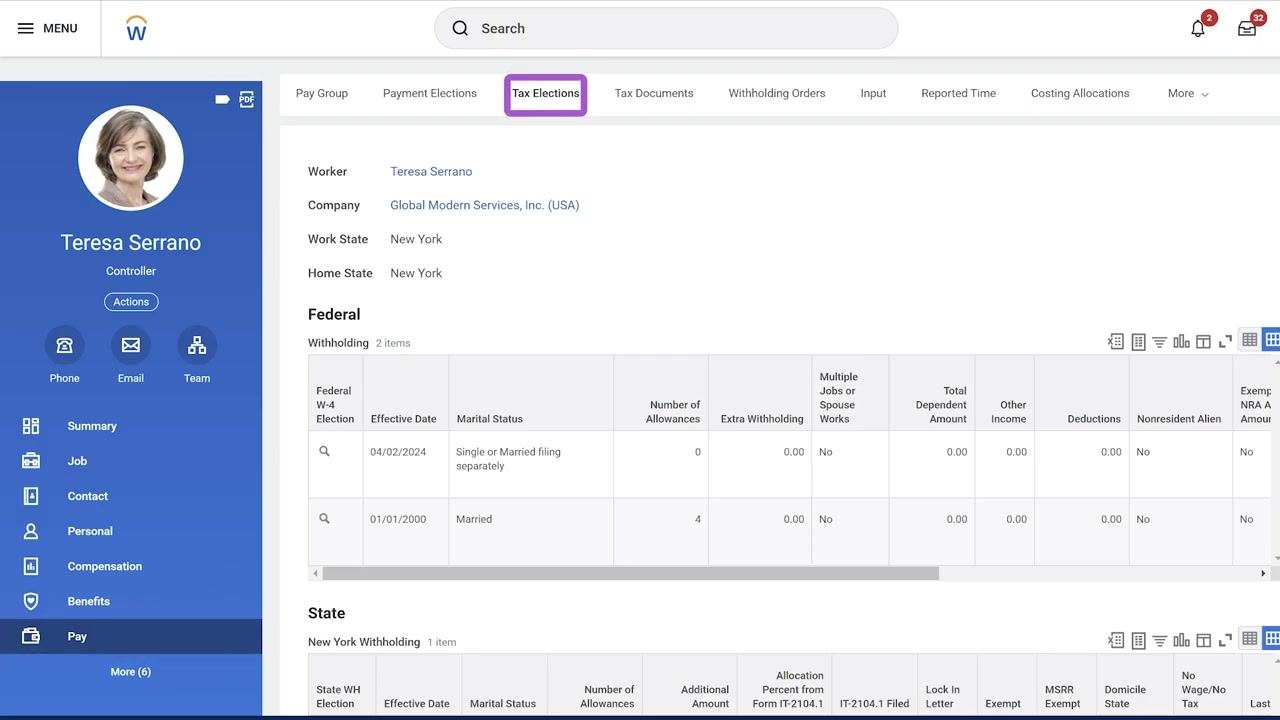Open column preferences for New York Withholding
Screen dimensions: 1280x720
pos(1203,640)
